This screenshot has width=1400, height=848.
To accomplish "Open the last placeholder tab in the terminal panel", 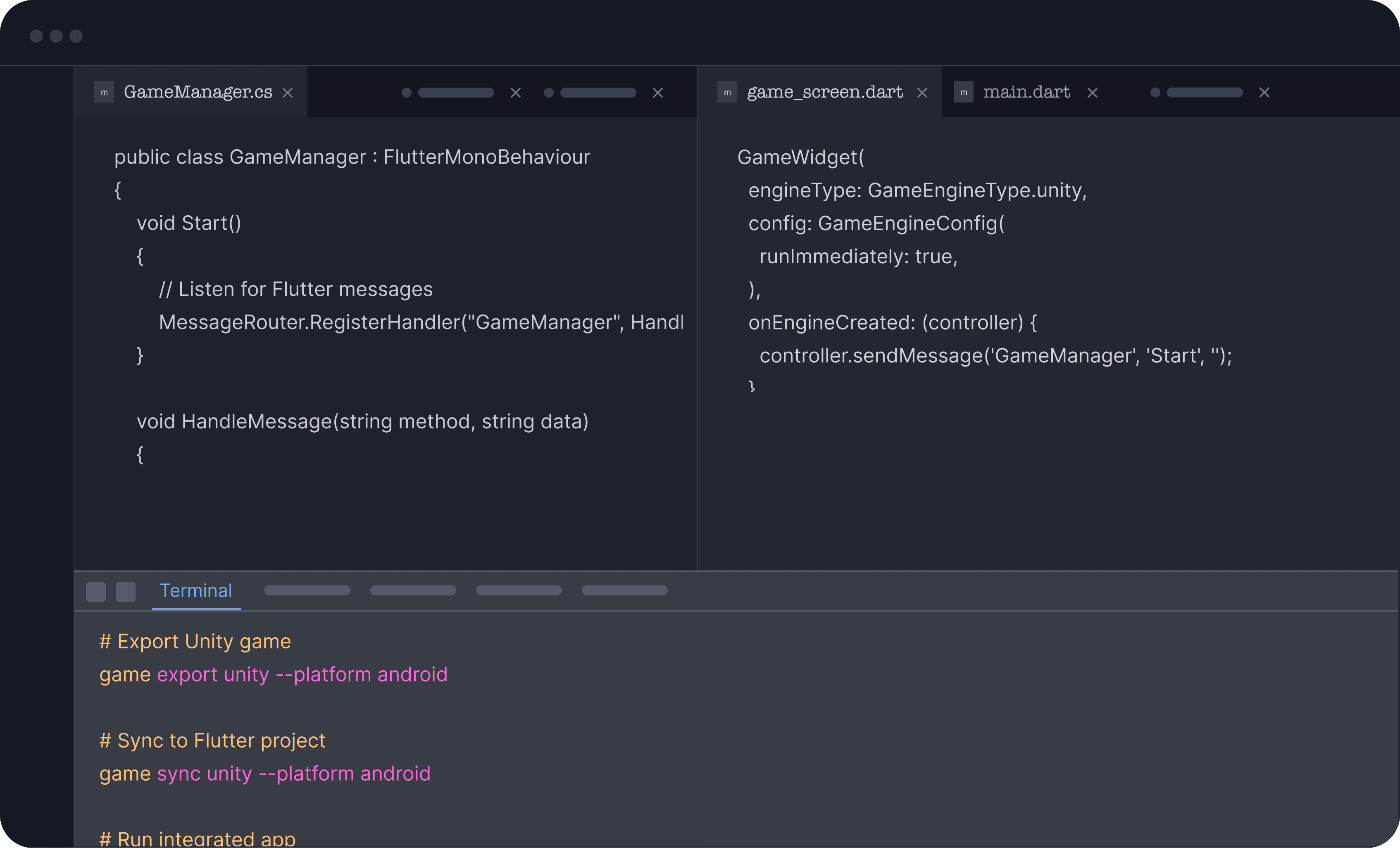I will (624, 591).
